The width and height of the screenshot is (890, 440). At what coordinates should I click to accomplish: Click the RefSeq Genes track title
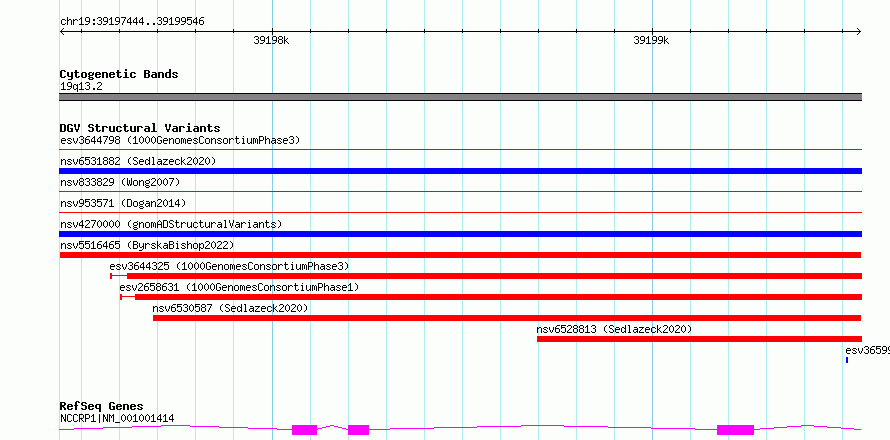tap(101, 406)
